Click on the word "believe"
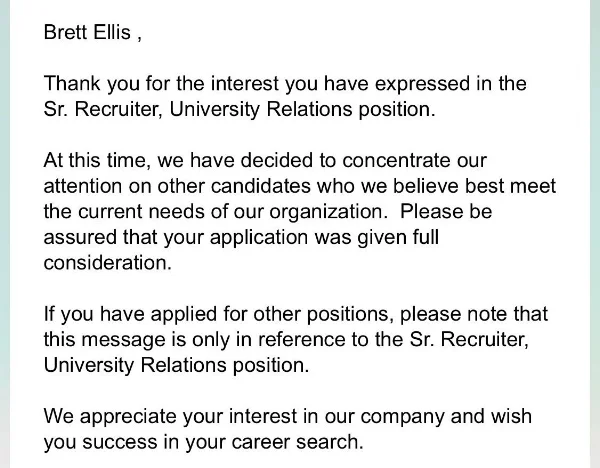Viewport: 600px width, 468px height. (x=426, y=186)
